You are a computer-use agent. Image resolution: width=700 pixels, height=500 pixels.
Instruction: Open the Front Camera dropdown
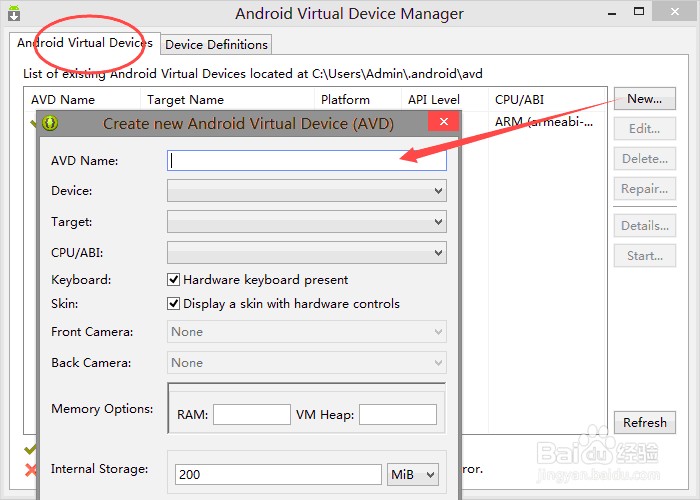pyautogui.click(x=307, y=332)
